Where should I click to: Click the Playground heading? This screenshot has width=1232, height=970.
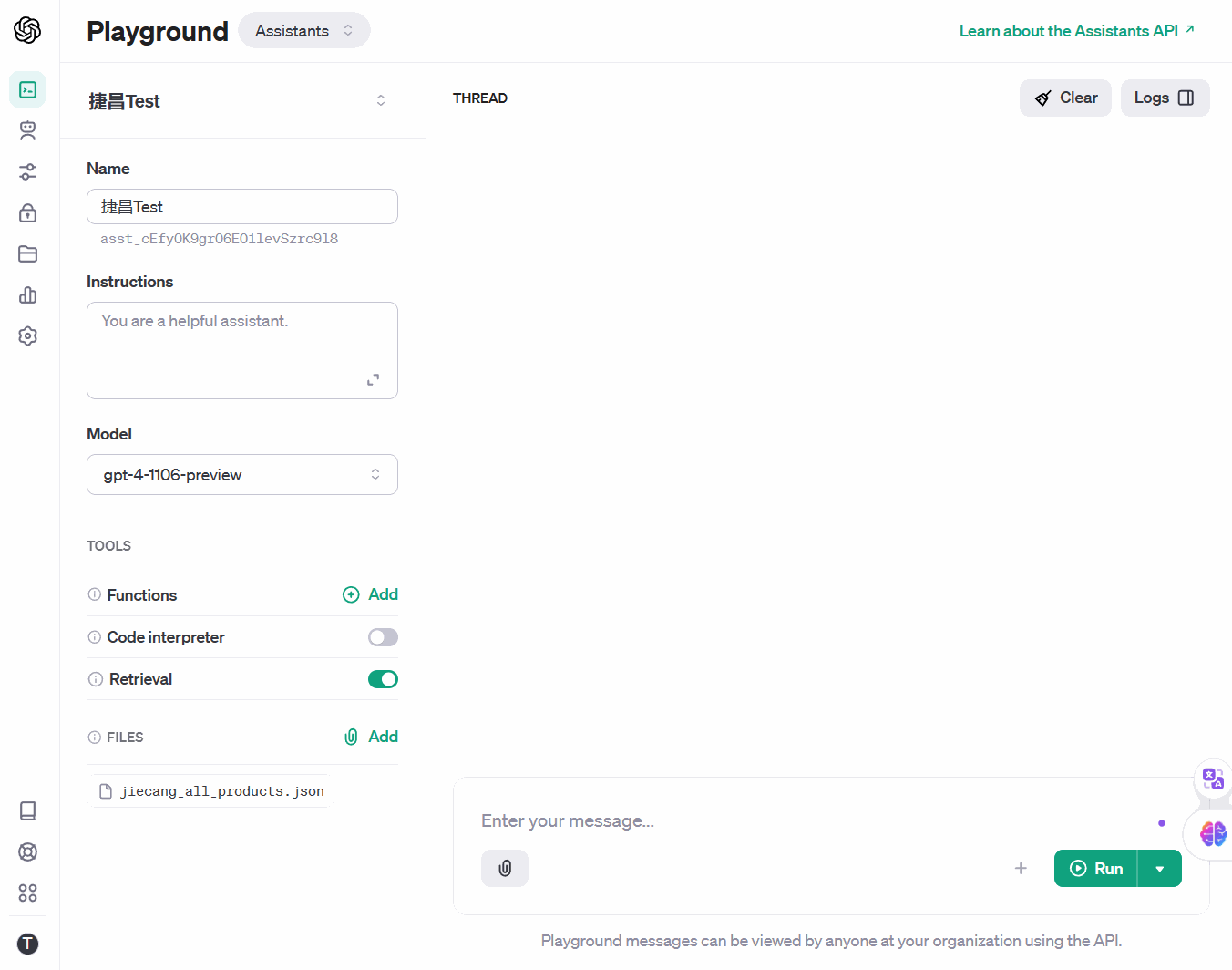(x=158, y=31)
